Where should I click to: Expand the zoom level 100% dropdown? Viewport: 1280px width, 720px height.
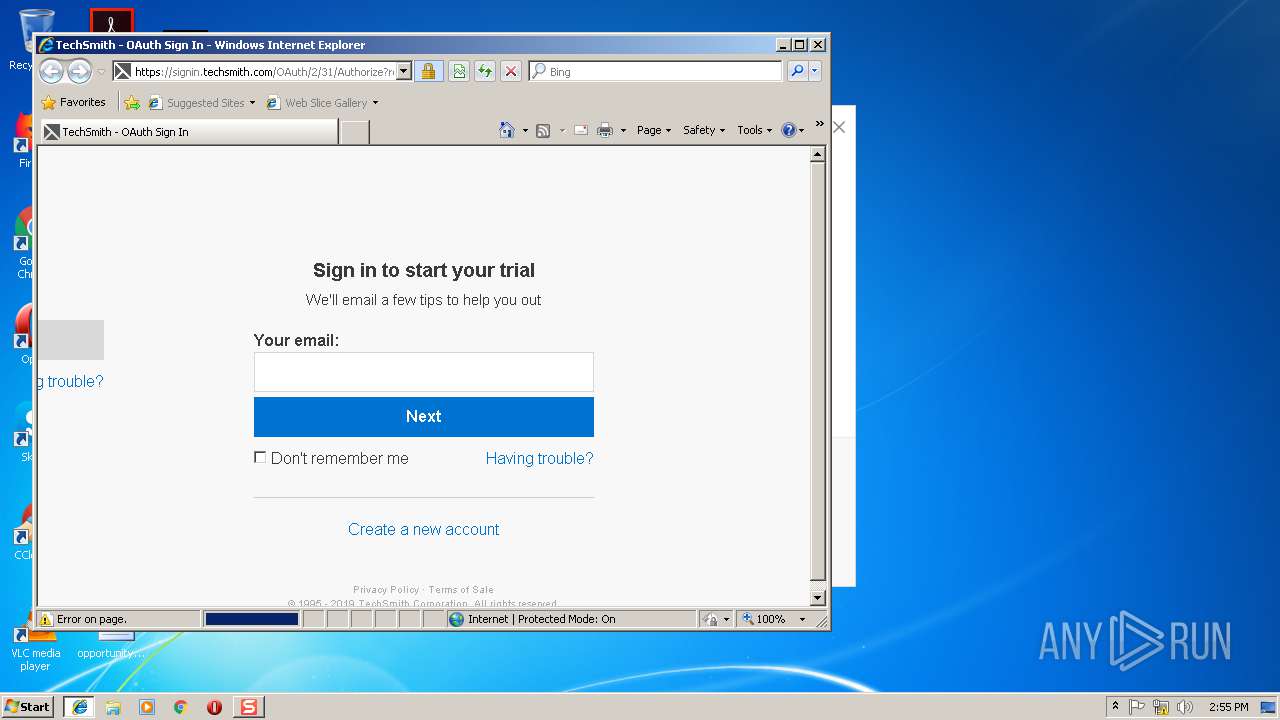click(802, 619)
